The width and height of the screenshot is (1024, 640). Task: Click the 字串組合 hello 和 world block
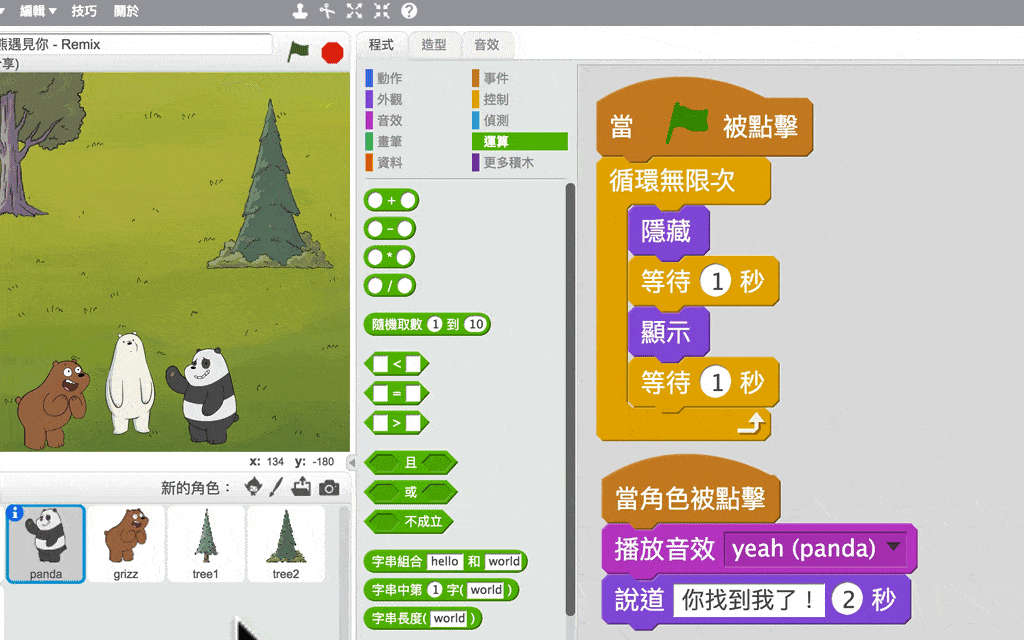point(445,562)
